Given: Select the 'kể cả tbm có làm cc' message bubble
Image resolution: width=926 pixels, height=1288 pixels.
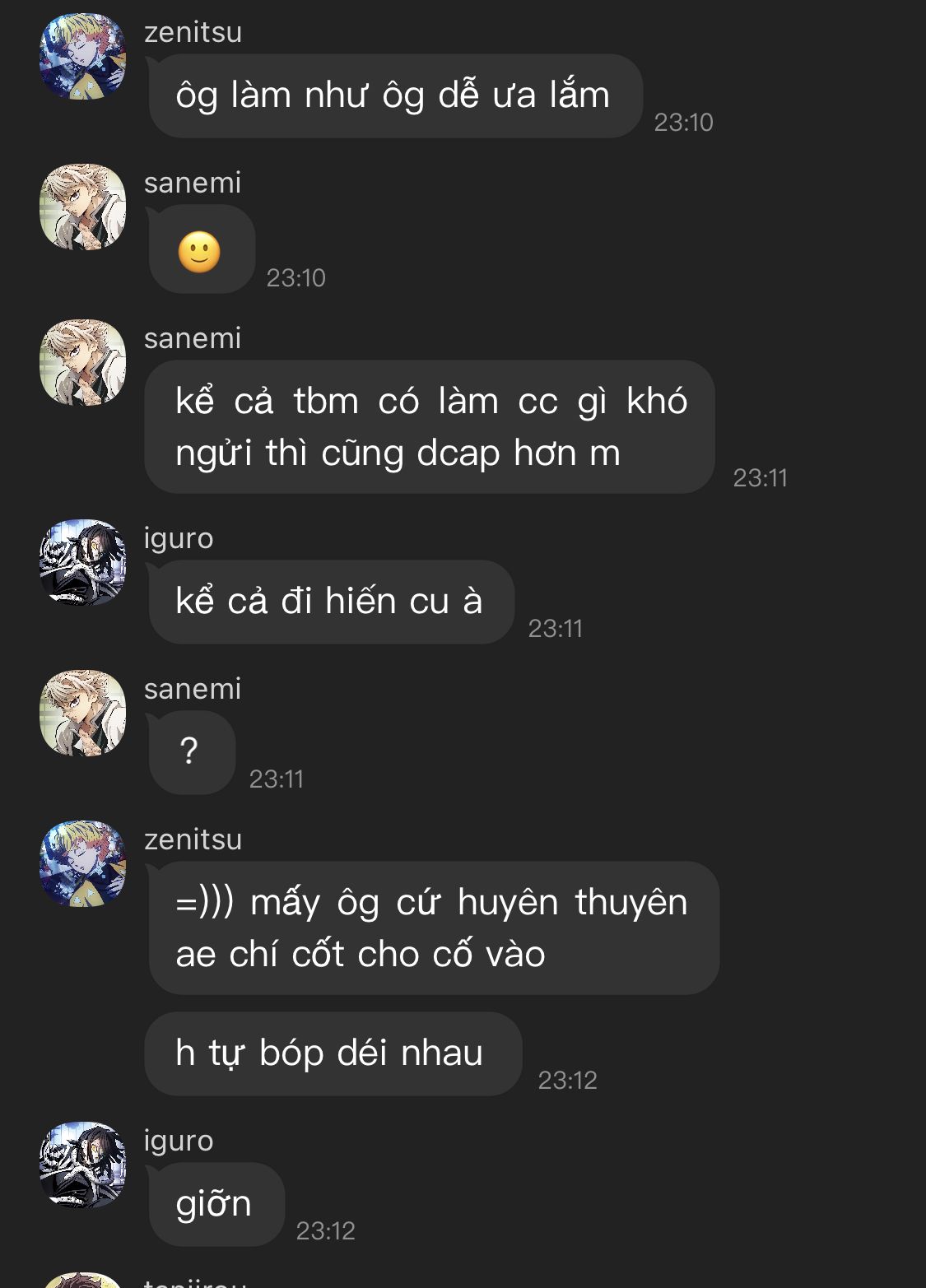Looking at the screenshot, I should point(430,426).
